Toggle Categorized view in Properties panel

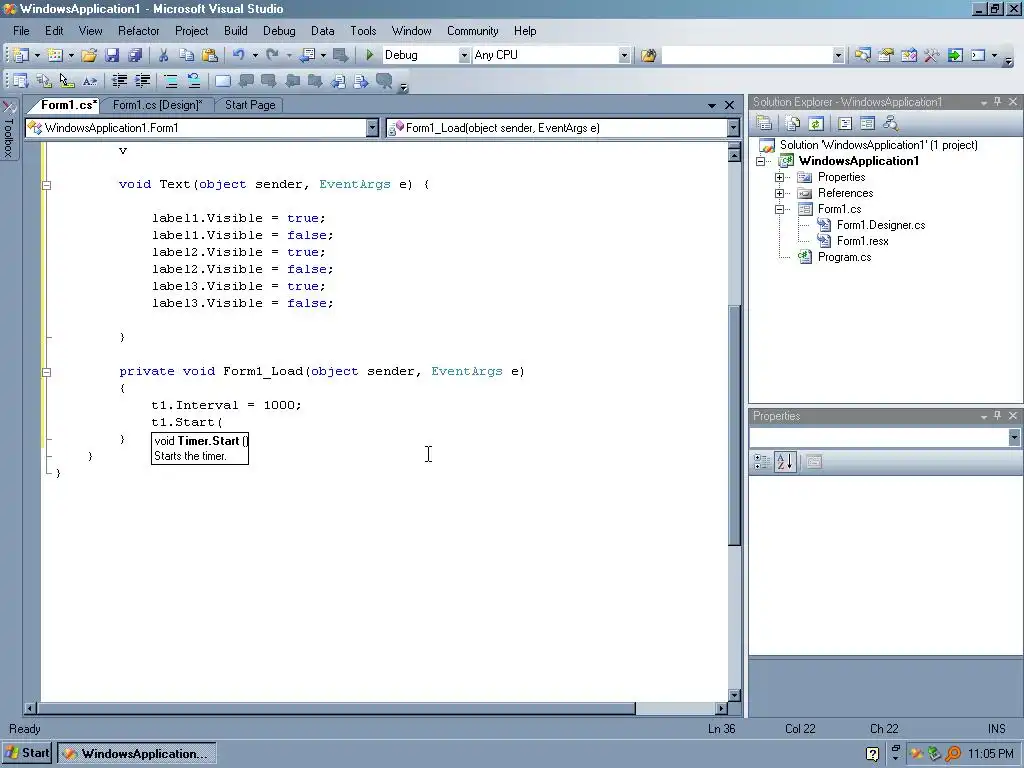761,462
